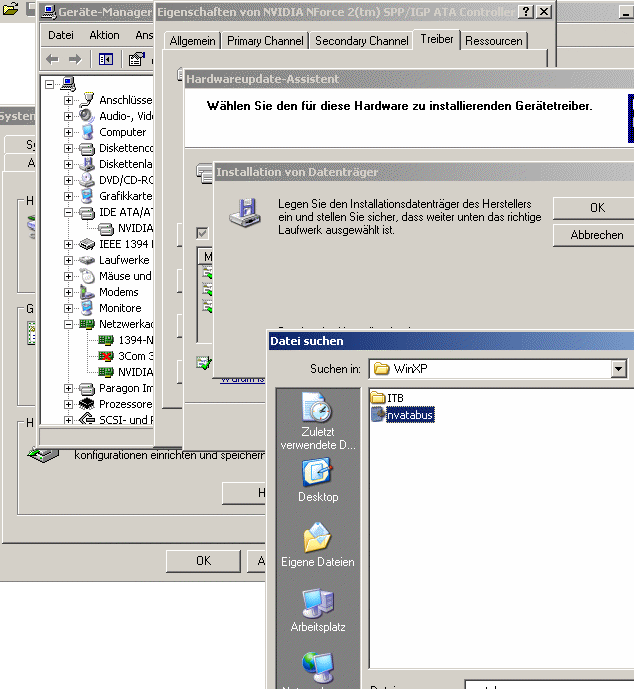Switch to the Ressourcen tab
The height and width of the screenshot is (689, 634).
(494, 41)
